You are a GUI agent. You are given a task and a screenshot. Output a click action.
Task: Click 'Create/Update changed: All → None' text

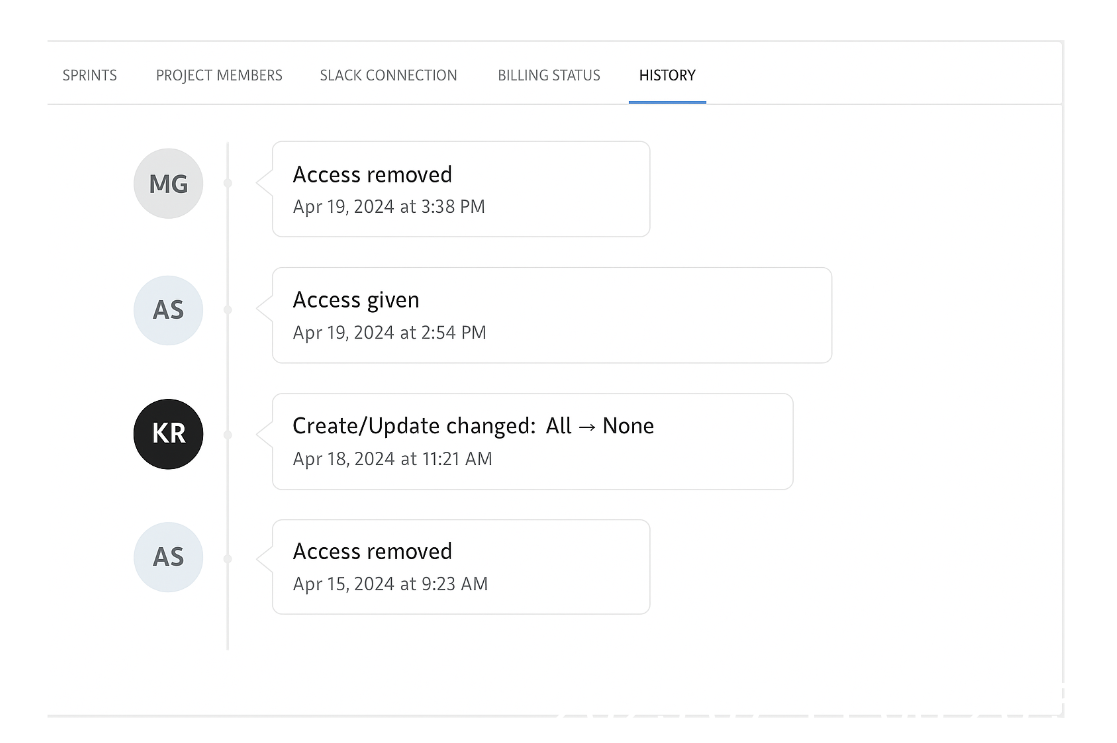[473, 426]
